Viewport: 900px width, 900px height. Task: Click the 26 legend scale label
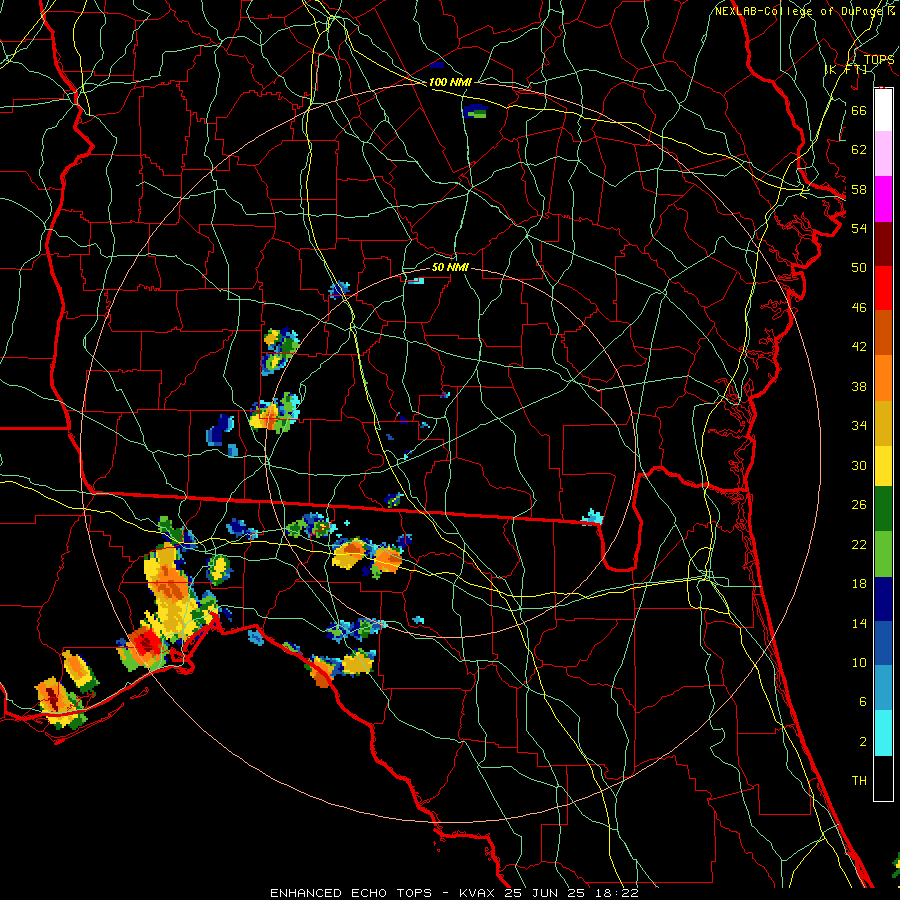click(859, 505)
